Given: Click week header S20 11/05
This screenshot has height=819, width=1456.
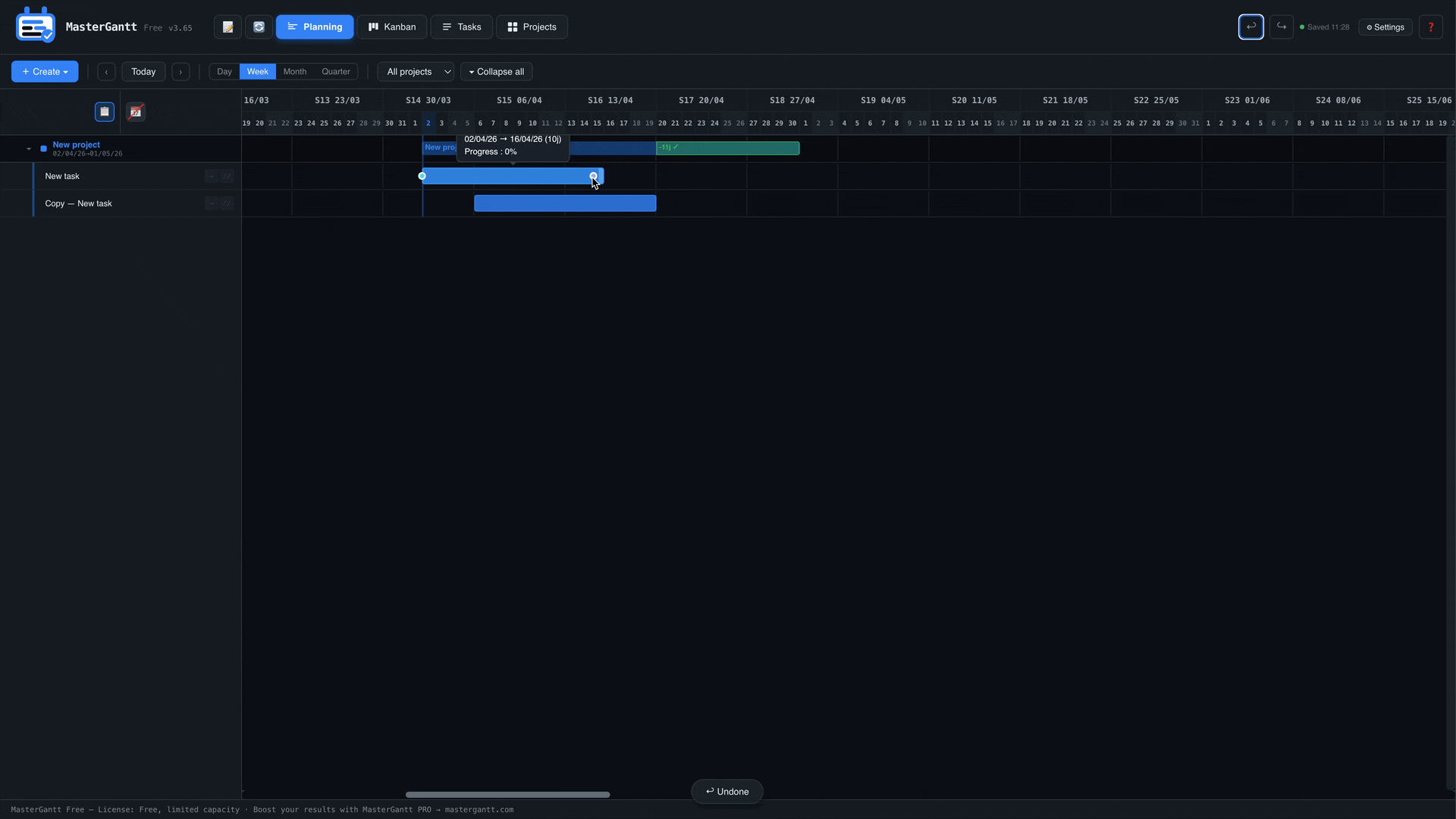Looking at the screenshot, I should click(974, 100).
